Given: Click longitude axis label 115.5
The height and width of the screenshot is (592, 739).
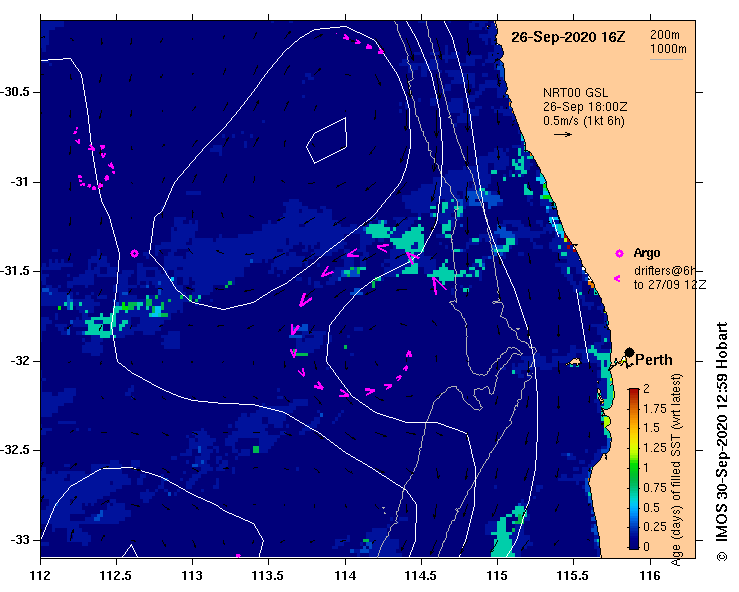Looking at the screenshot, I should pyautogui.click(x=573, y=576).
